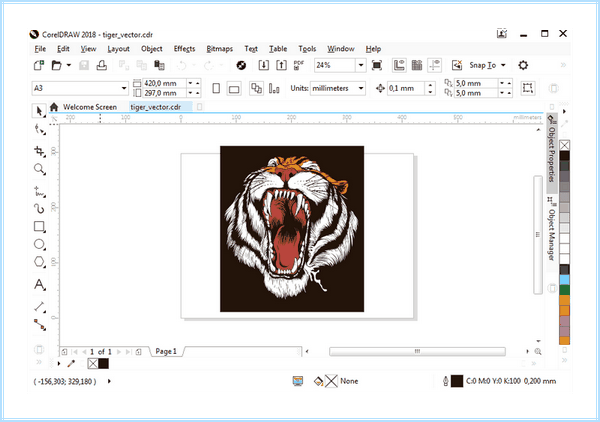Click the Print icon
The image size is (600, 422).
point(101,65)
